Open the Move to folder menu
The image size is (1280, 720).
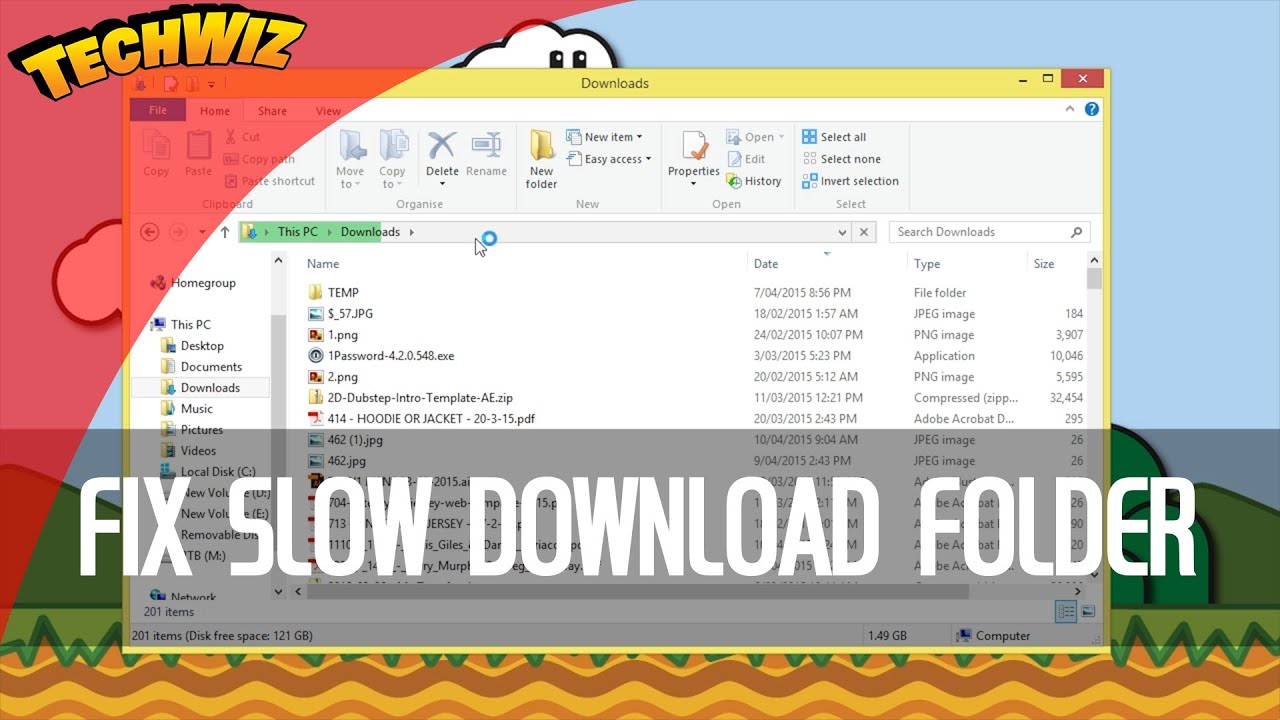click(x=351, y=159)
